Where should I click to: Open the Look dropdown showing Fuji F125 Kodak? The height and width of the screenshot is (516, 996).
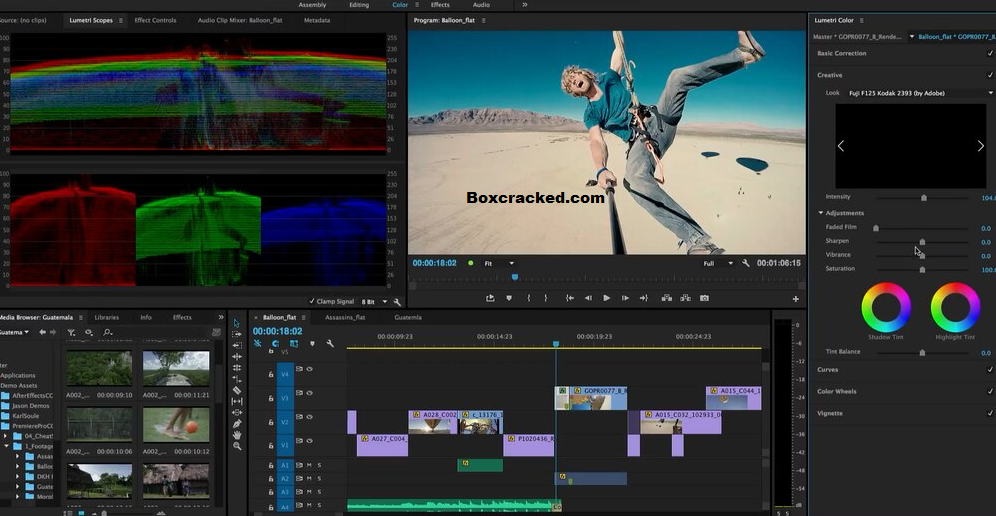pos(920,93)
